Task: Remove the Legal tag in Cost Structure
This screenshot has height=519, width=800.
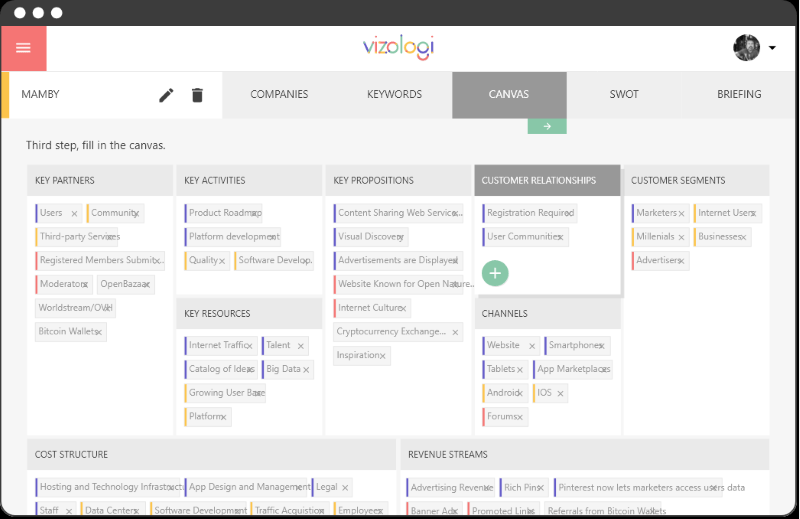Action: (345, 488)
